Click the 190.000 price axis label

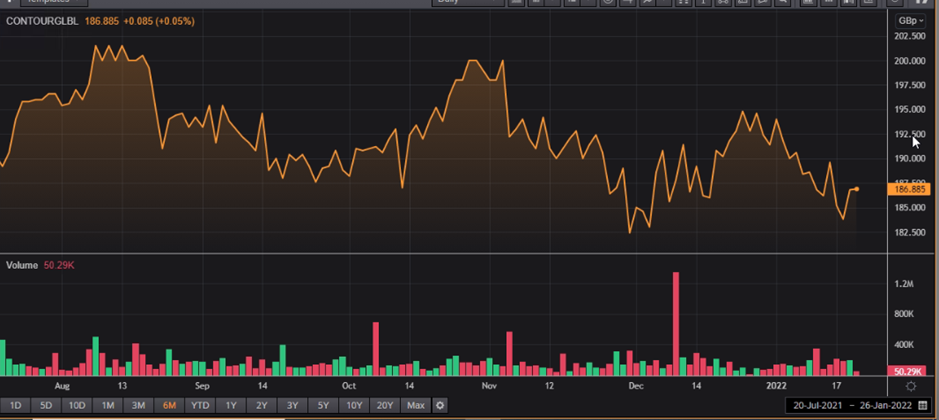pos(910,159)
